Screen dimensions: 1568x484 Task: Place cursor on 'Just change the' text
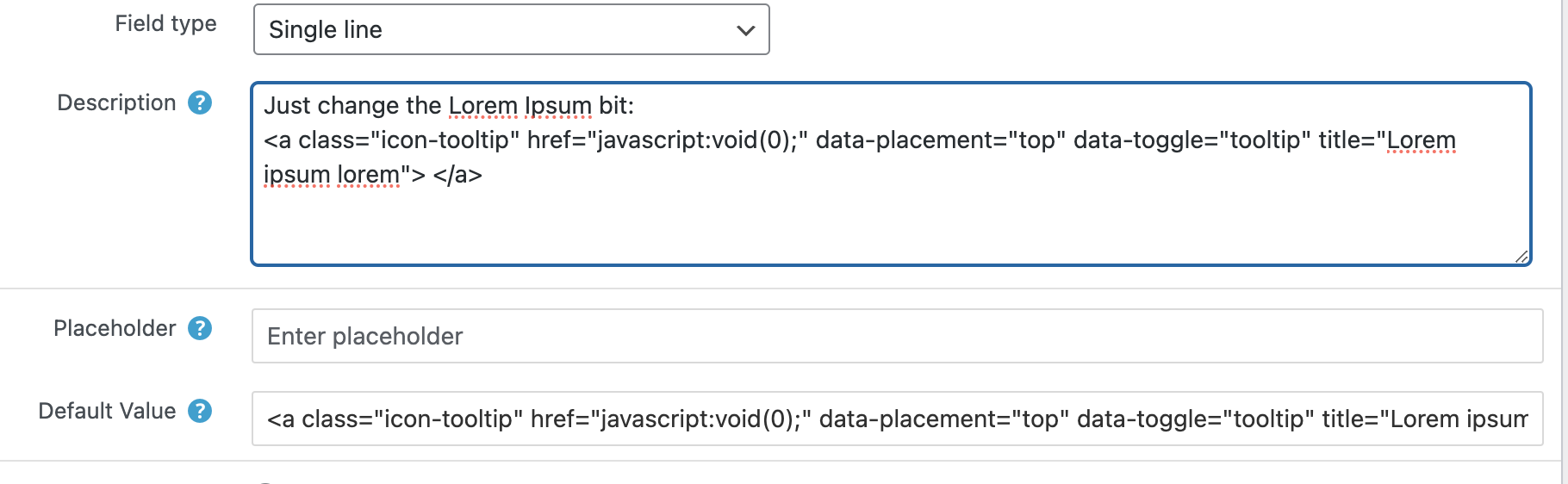[x=352, y=105]
